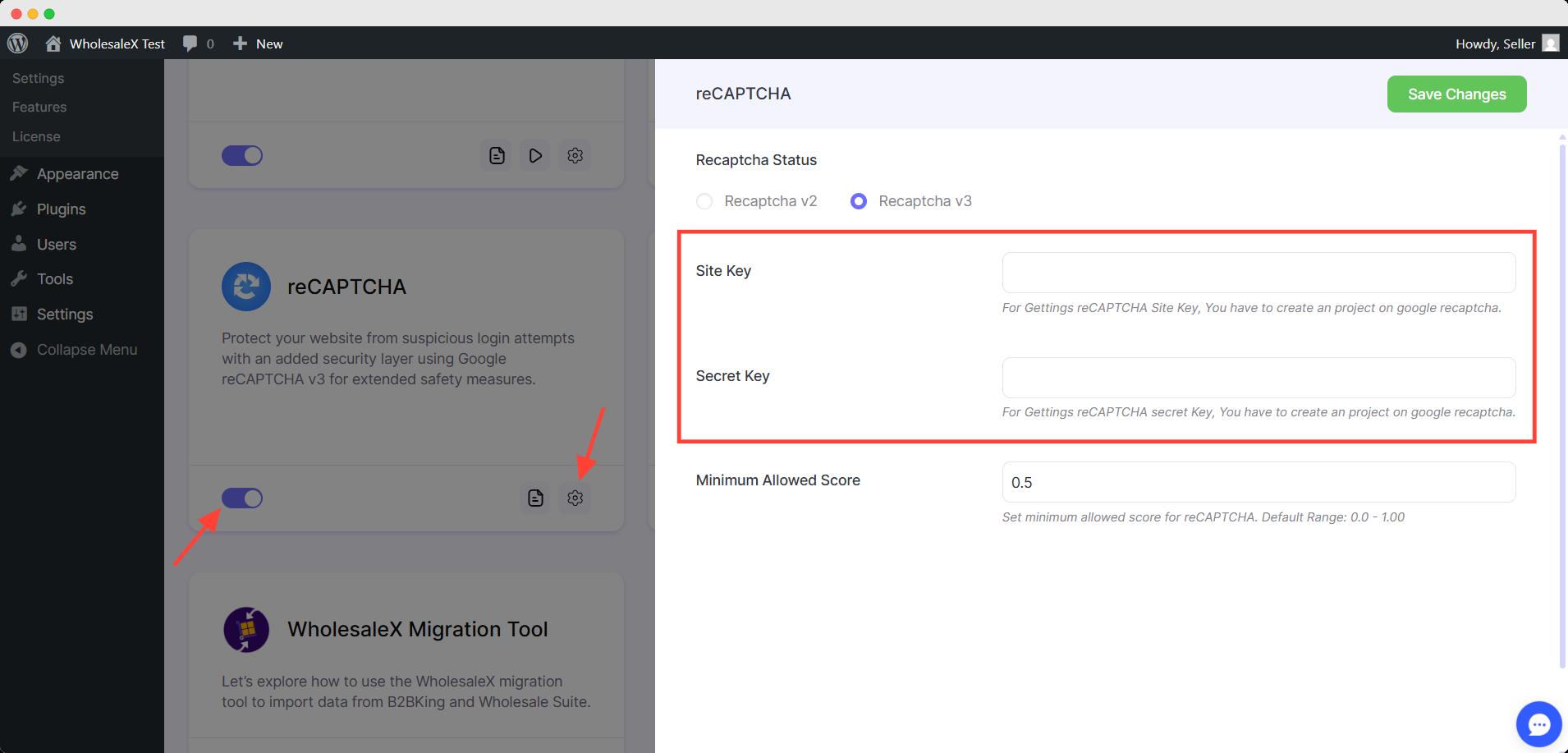Open the reCAPTCHA settings gear icon
1568x753 pixels.
[x=575, y=498]
